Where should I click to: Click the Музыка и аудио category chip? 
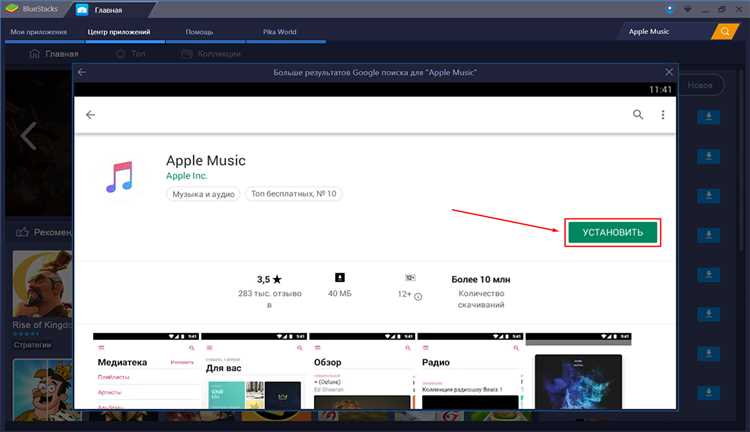(x=203, y=194)
